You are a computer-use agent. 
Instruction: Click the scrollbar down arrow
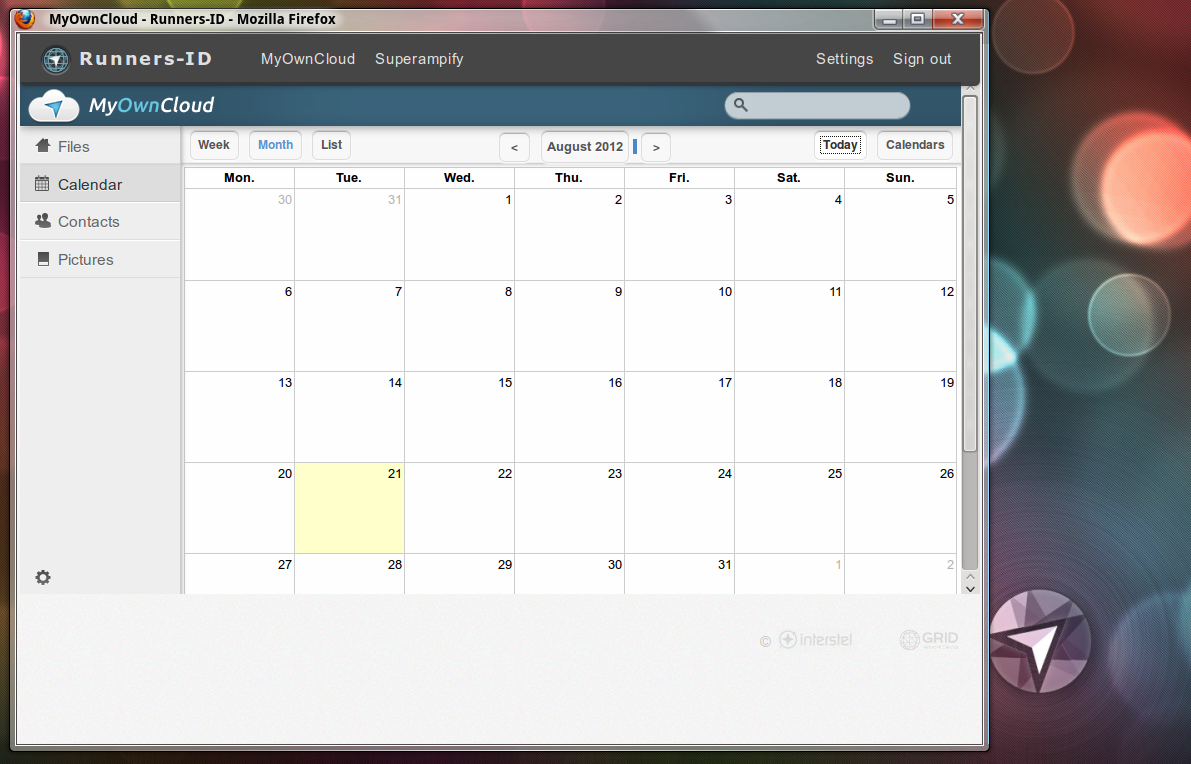coord(970,588)
